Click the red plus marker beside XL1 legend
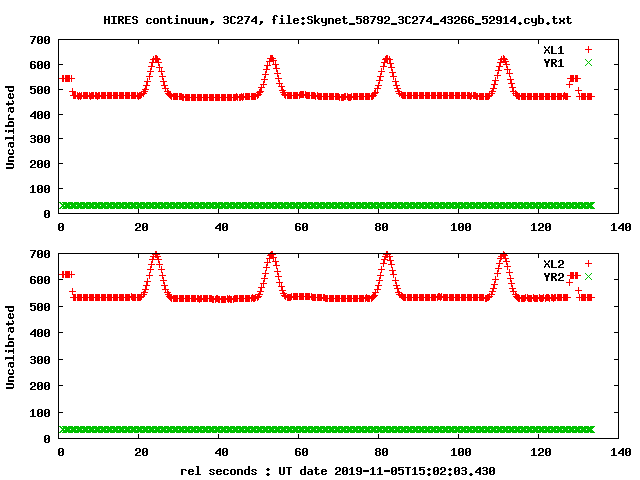 [588, 50]
